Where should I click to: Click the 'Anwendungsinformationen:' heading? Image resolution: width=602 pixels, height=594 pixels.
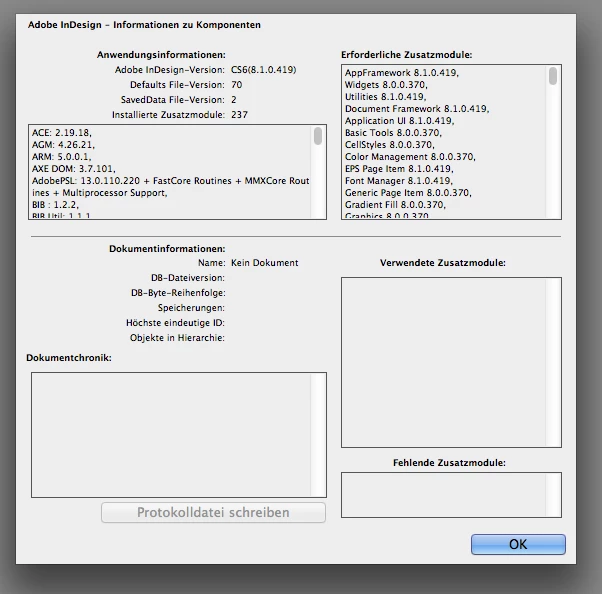click(161, 55)
